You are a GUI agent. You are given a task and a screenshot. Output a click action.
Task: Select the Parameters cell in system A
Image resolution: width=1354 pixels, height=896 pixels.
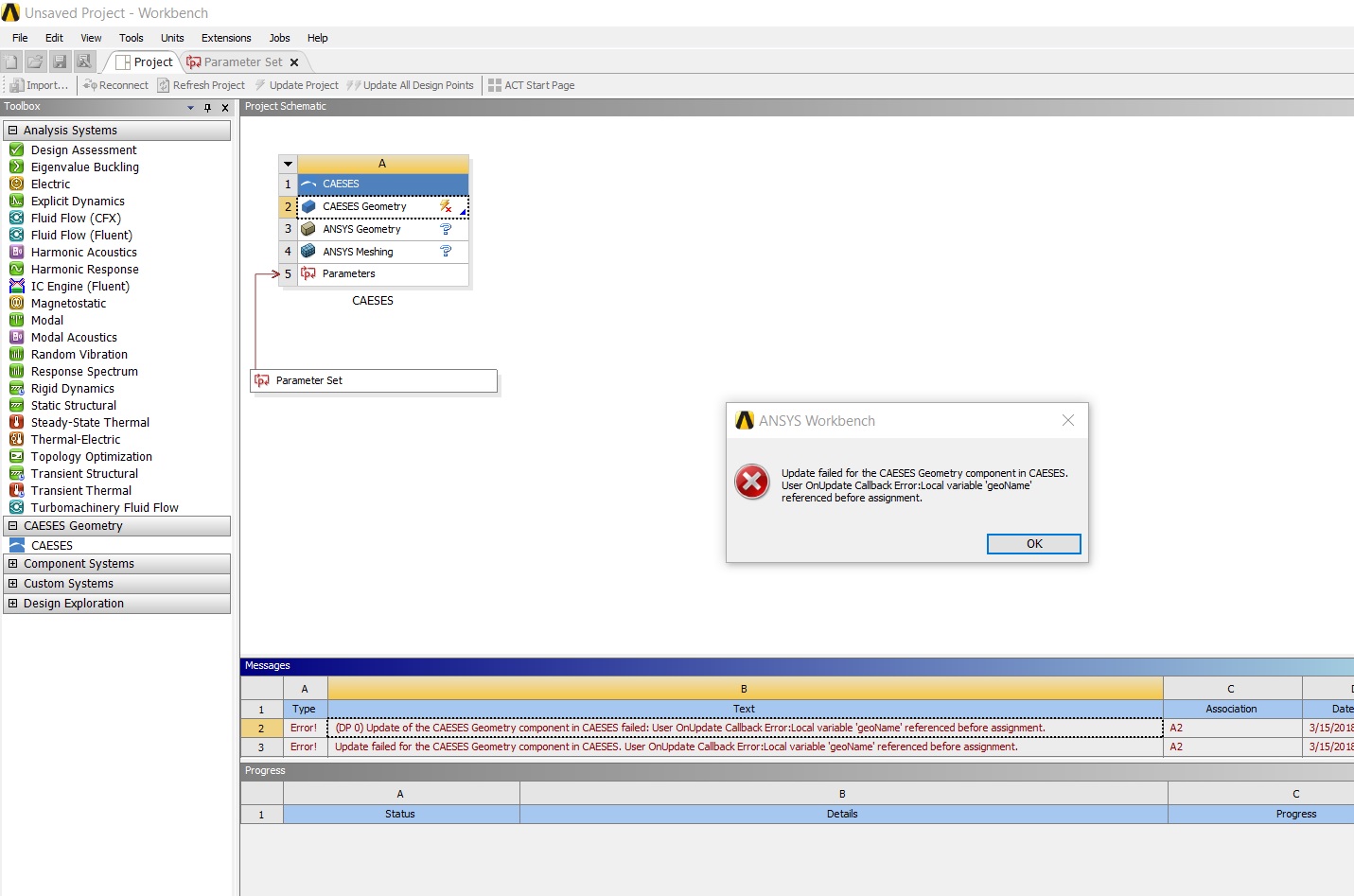pos(383,274)
